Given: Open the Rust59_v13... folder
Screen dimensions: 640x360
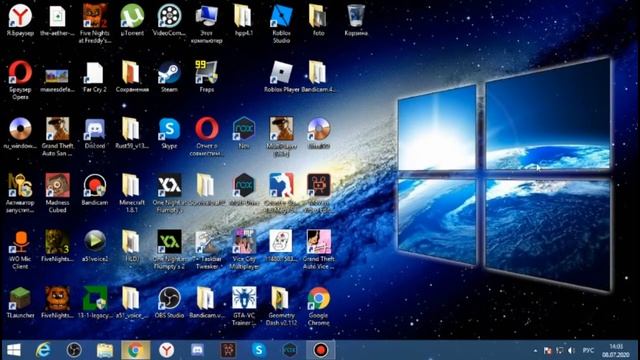Looking at the screenshot, I should [132, 133].
